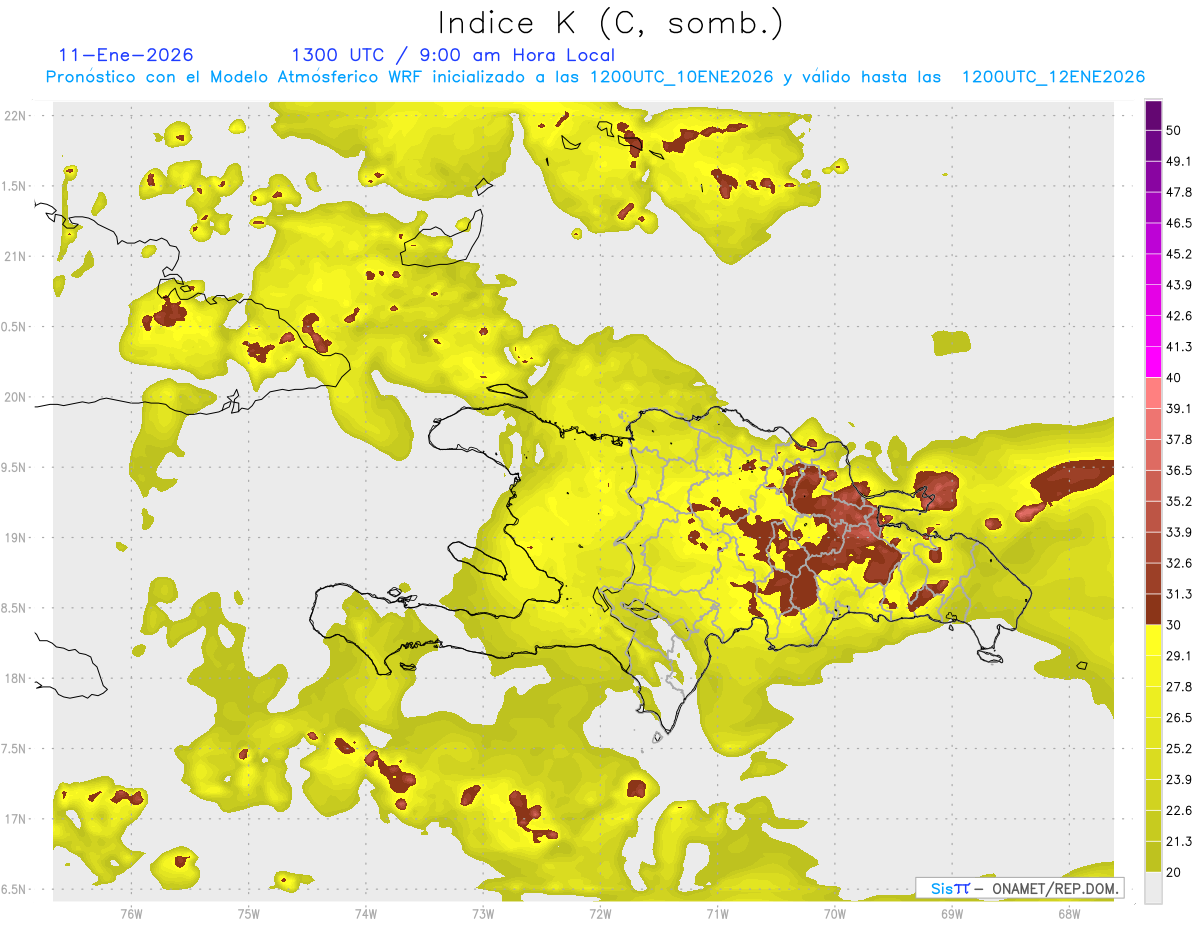The height and width of the screenshot is (927, 1200).
Task: Click the colorbar value "40"
Action: pos(1175,377)
